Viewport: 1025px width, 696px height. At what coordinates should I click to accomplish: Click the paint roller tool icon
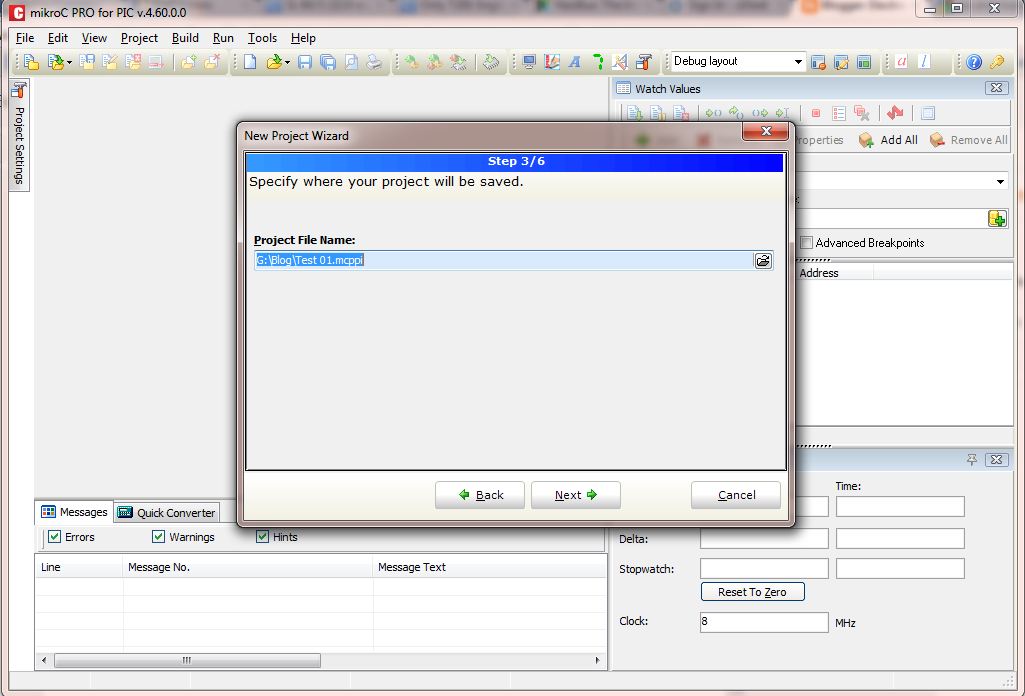[644, 62]
